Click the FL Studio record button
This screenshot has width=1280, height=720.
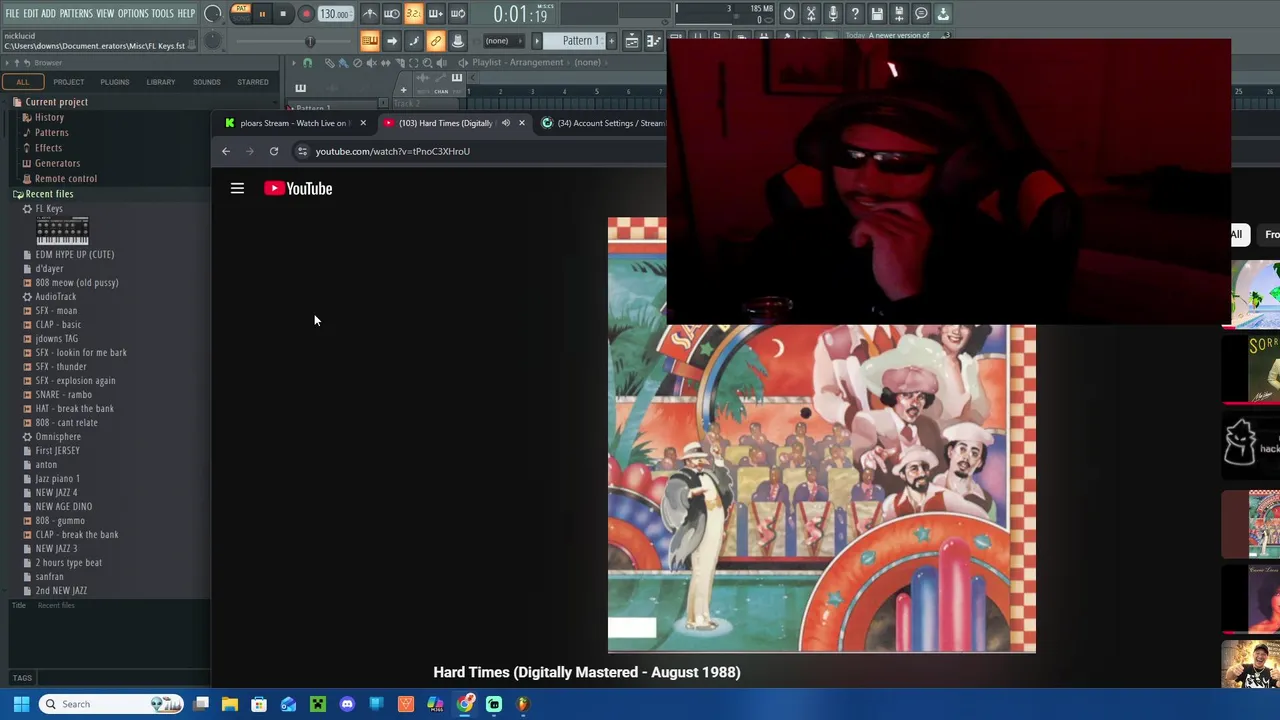(306, 14)
